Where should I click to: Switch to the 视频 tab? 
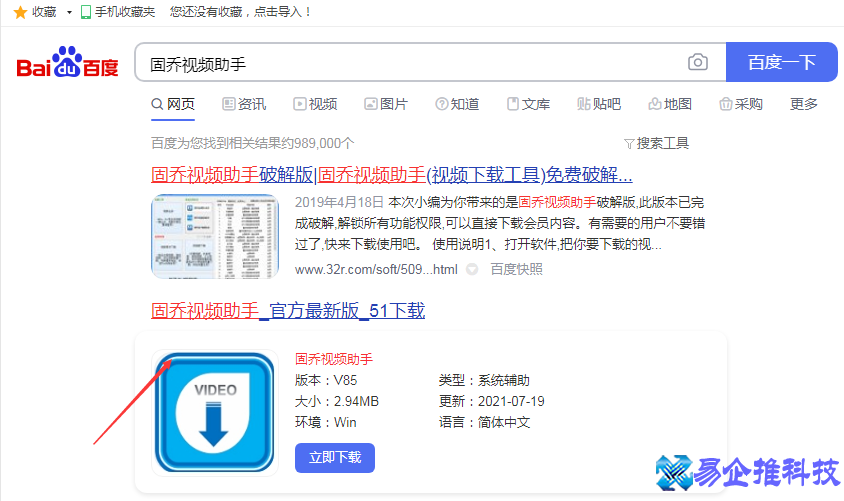(315, 104)
